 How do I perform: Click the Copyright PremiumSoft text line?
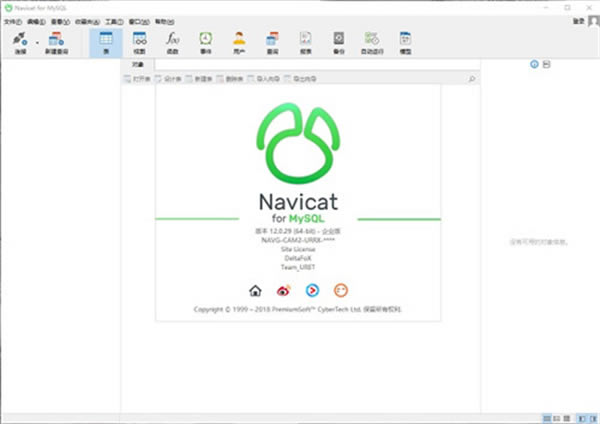[297, 309]
